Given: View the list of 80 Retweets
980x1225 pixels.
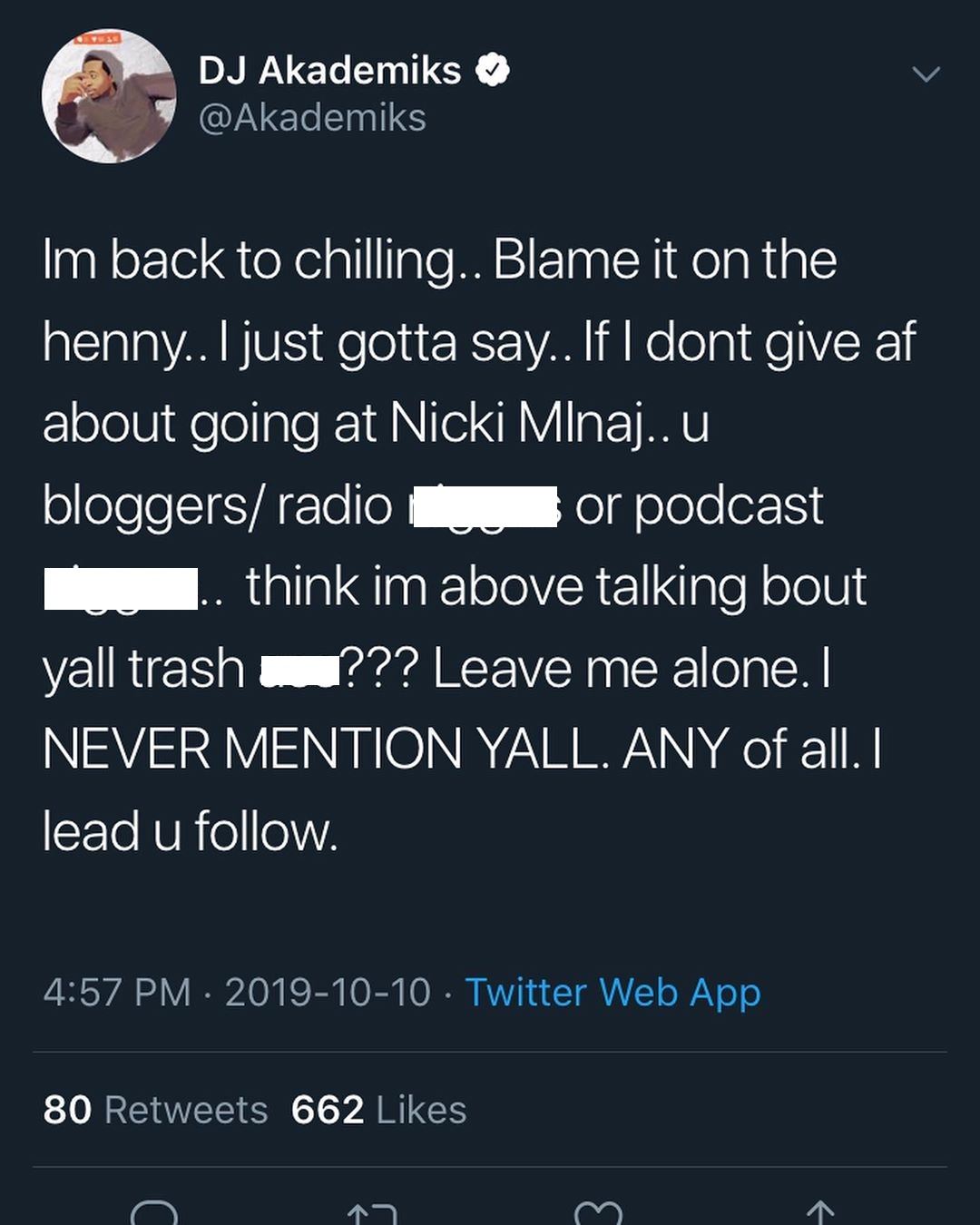Looking at the screenshot, I should (x=155, y=1110).
